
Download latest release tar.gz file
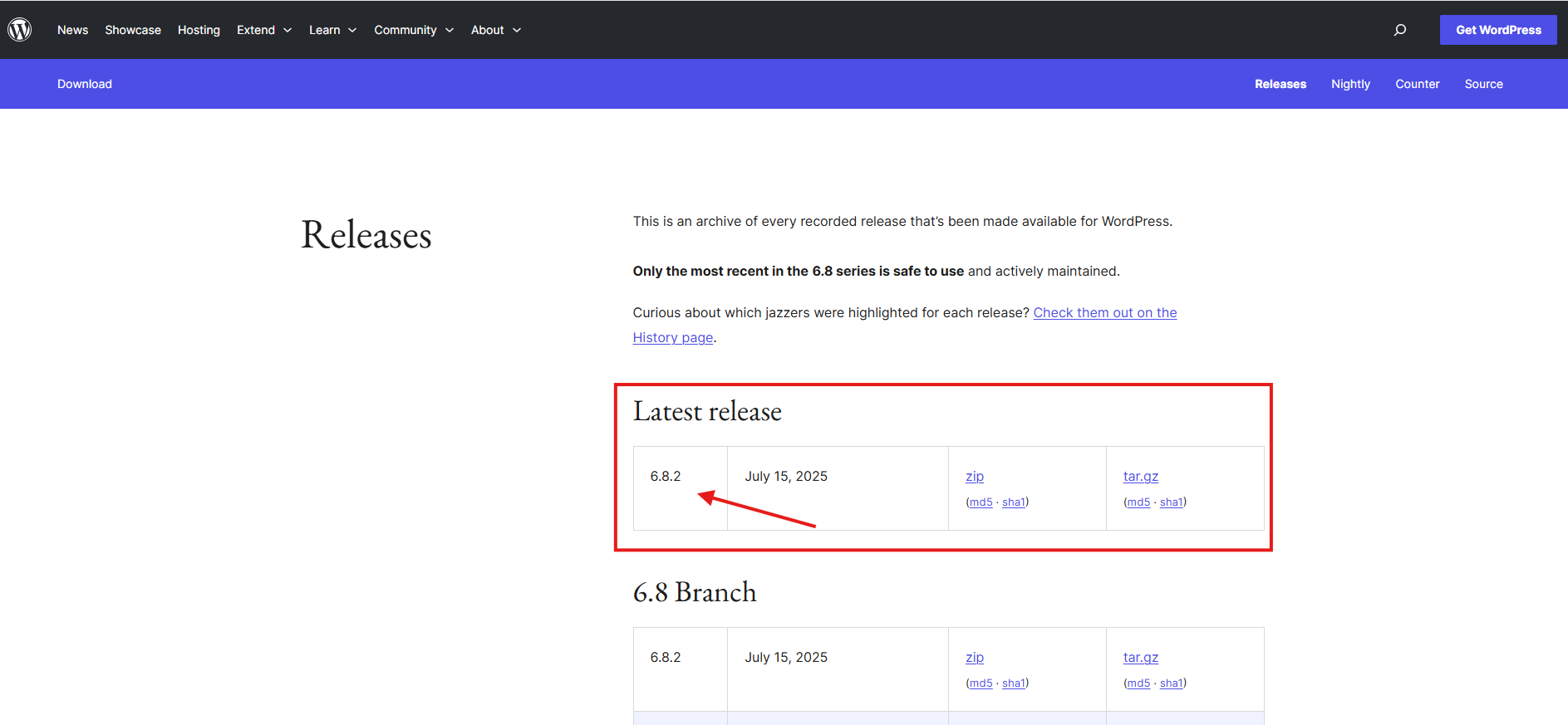point(1140,477)
